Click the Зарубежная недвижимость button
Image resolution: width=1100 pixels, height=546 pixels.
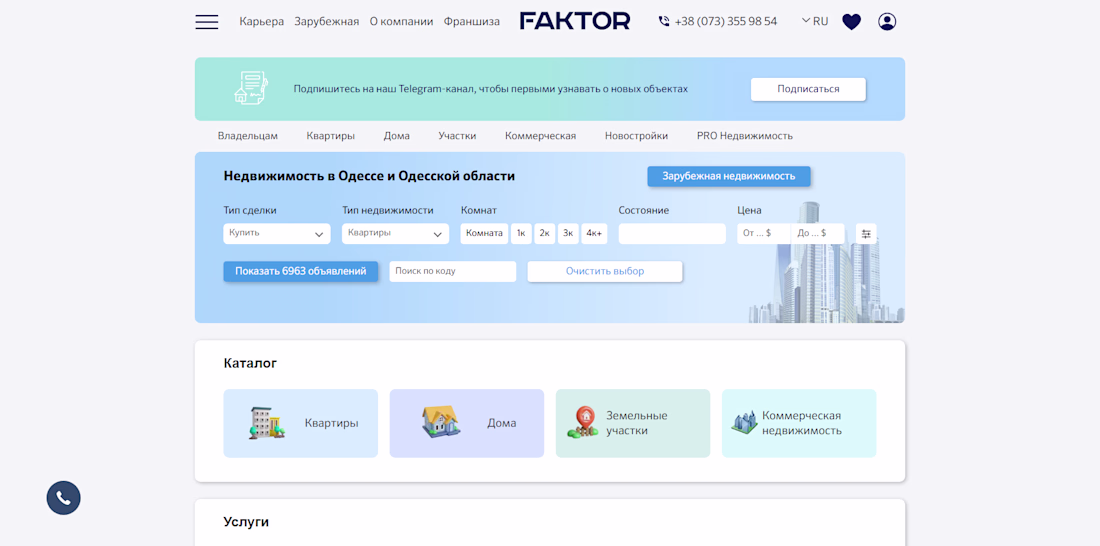click(x=729, y=176)
